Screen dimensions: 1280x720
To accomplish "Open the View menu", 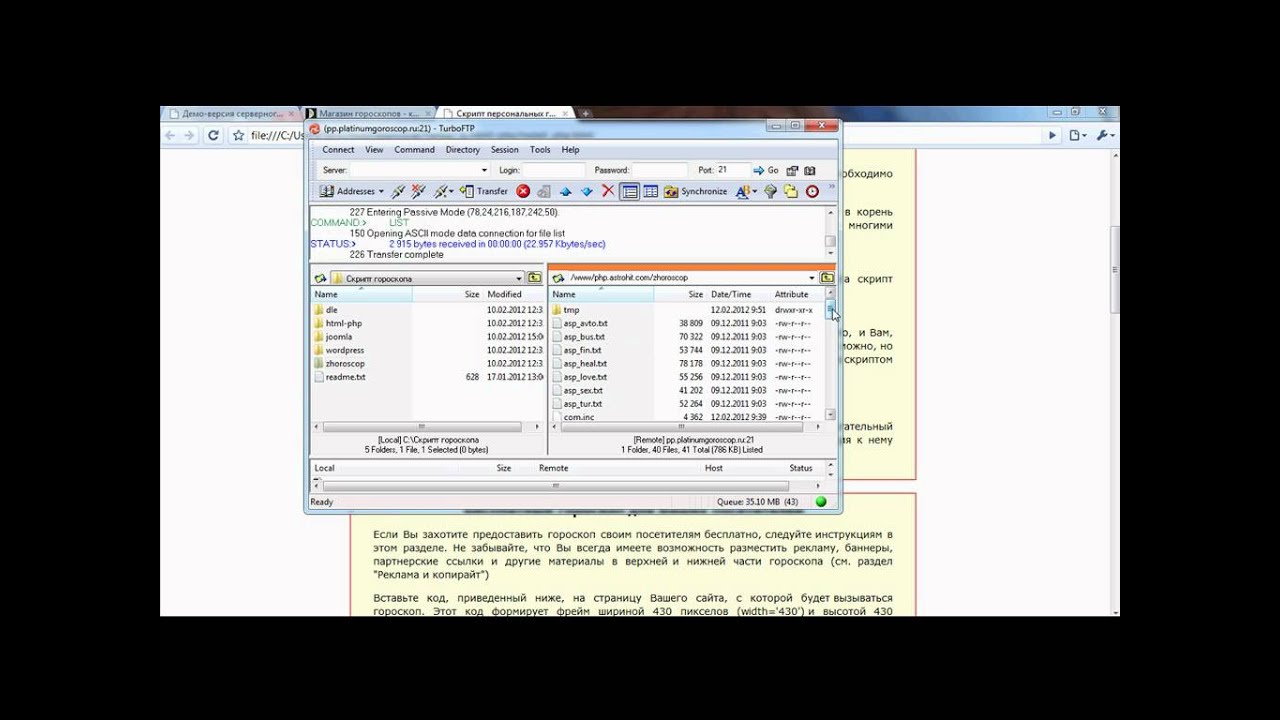I will (374, 150).
